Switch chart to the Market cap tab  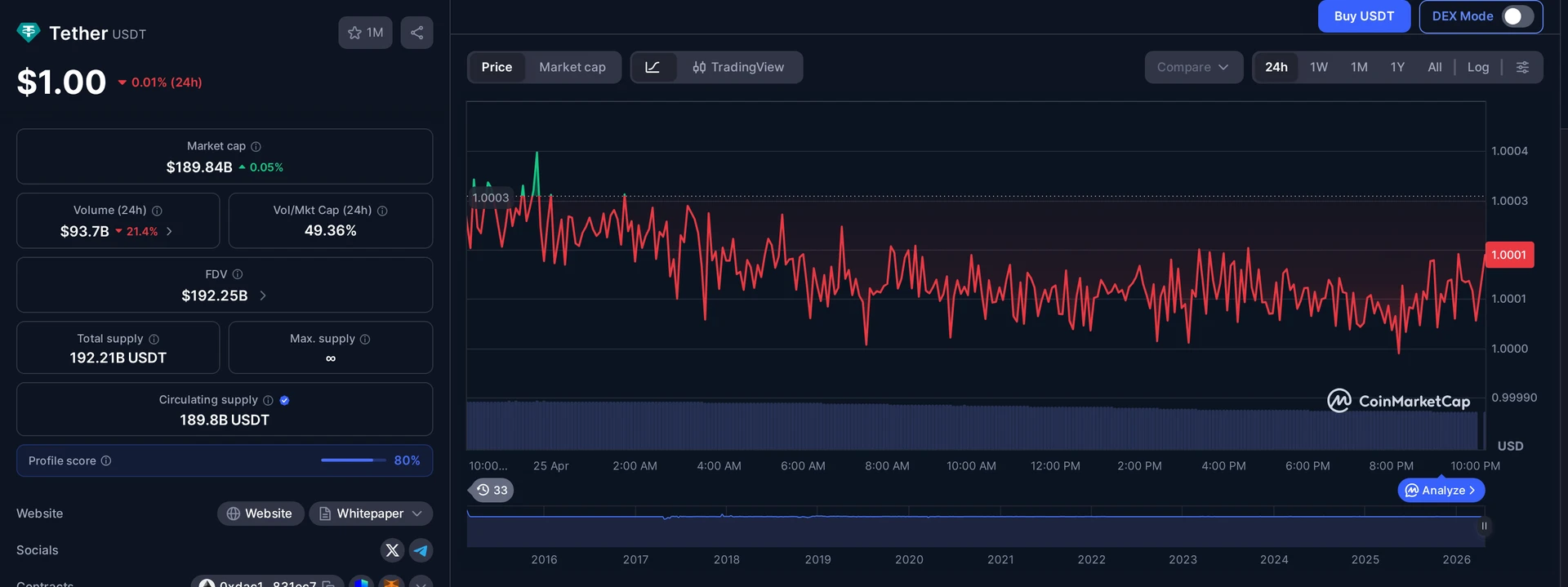pyautogui.click(x=572, y=67)
